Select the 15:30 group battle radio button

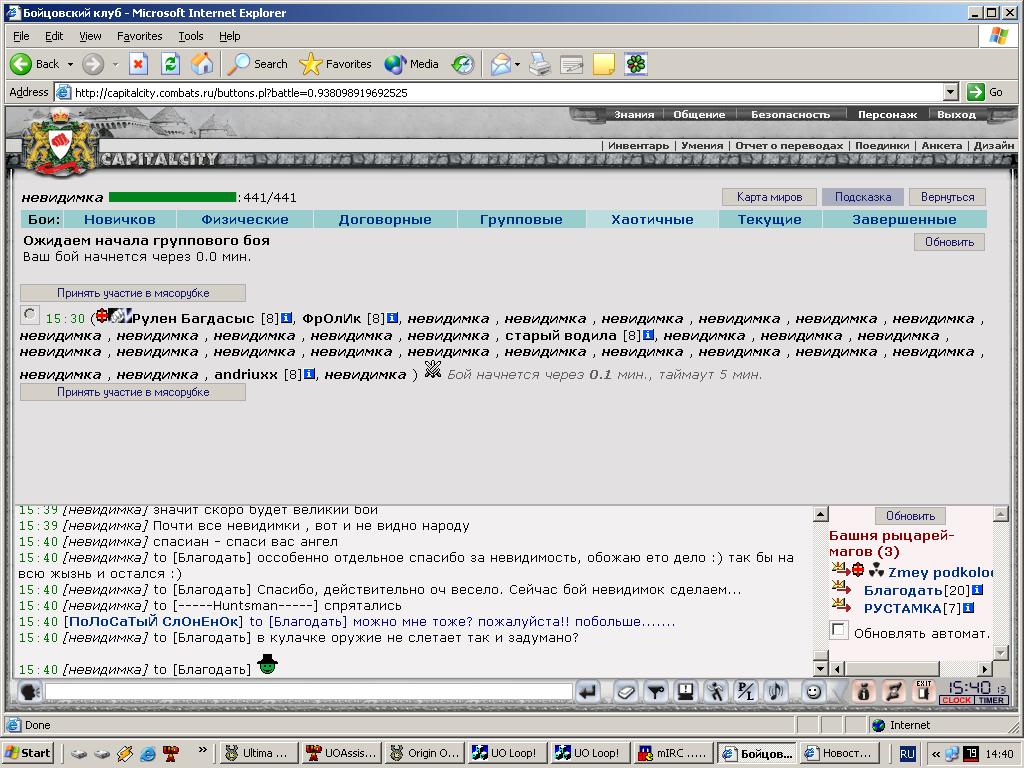pyautogui.click(x=29, y=315)
